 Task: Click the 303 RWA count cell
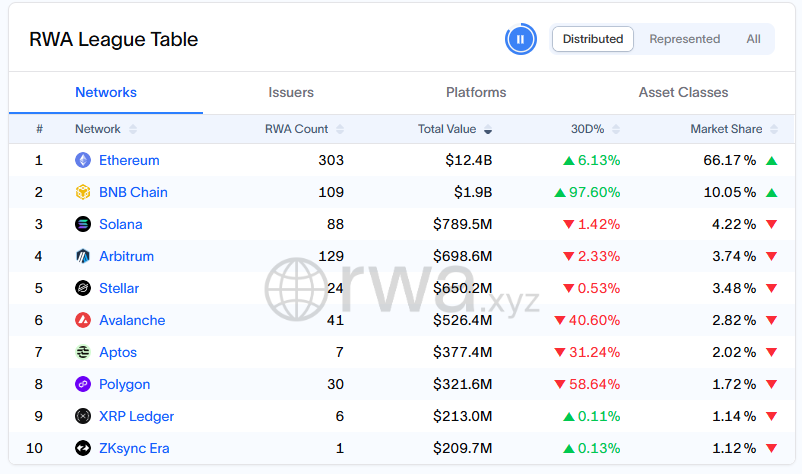pyautogui.click(x=331, y=161)
